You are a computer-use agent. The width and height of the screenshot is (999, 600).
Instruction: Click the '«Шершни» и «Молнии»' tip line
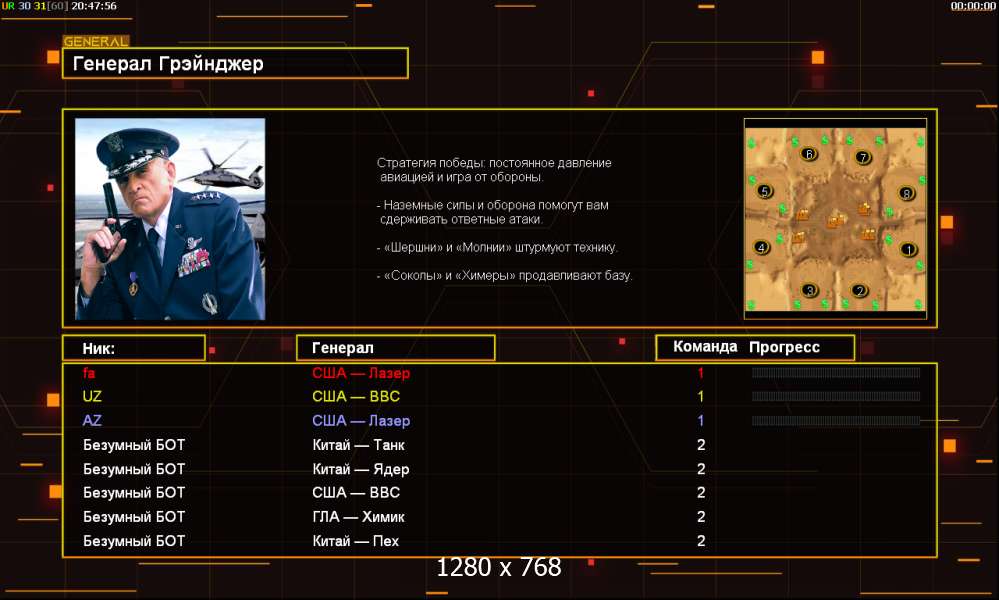coord(497,247)
